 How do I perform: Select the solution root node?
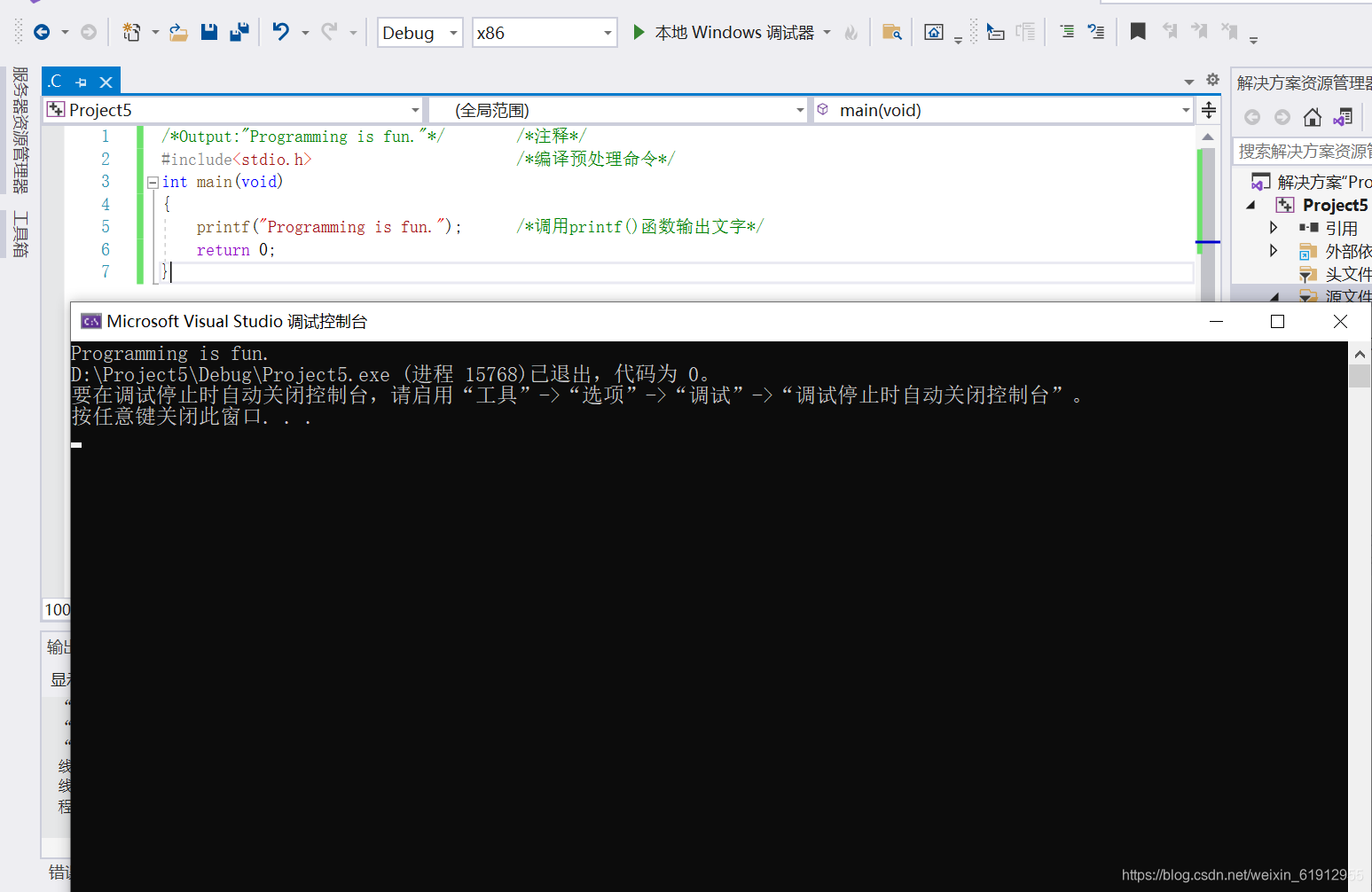pyautogui.click(x=1311, y=182)
